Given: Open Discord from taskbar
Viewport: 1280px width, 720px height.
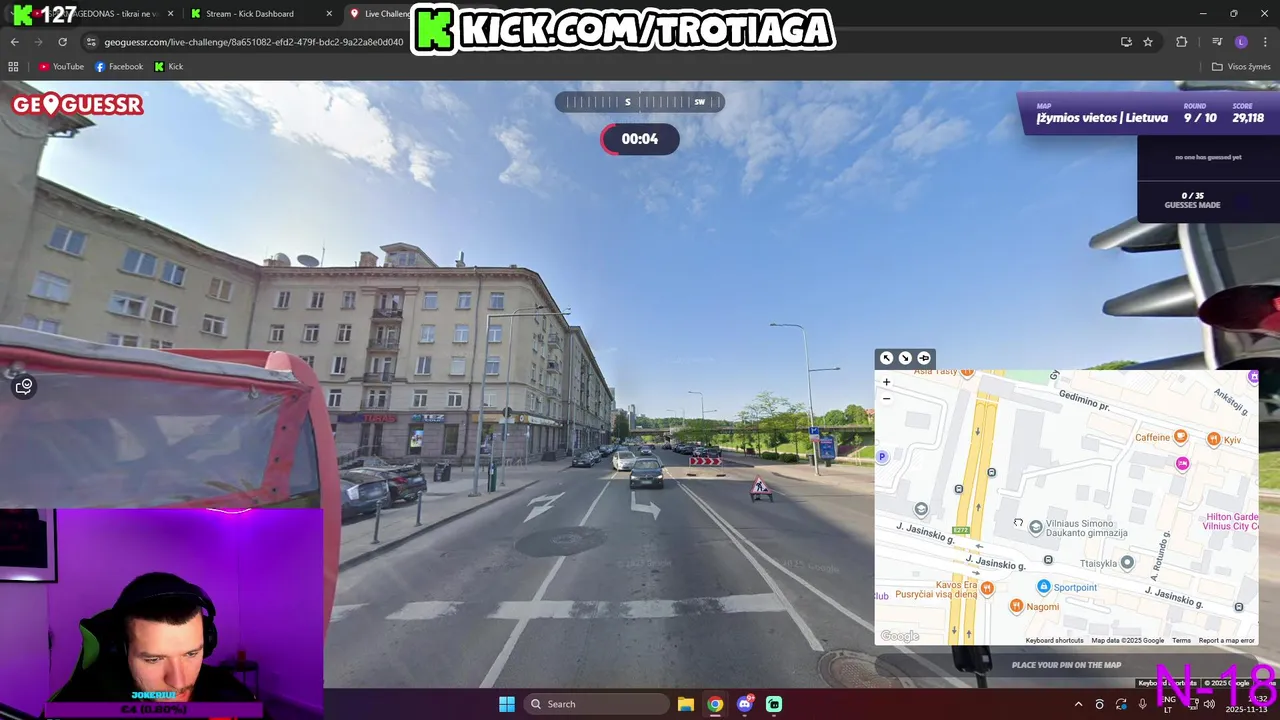Looking at the screenshot, I should [x=745, y=704].
